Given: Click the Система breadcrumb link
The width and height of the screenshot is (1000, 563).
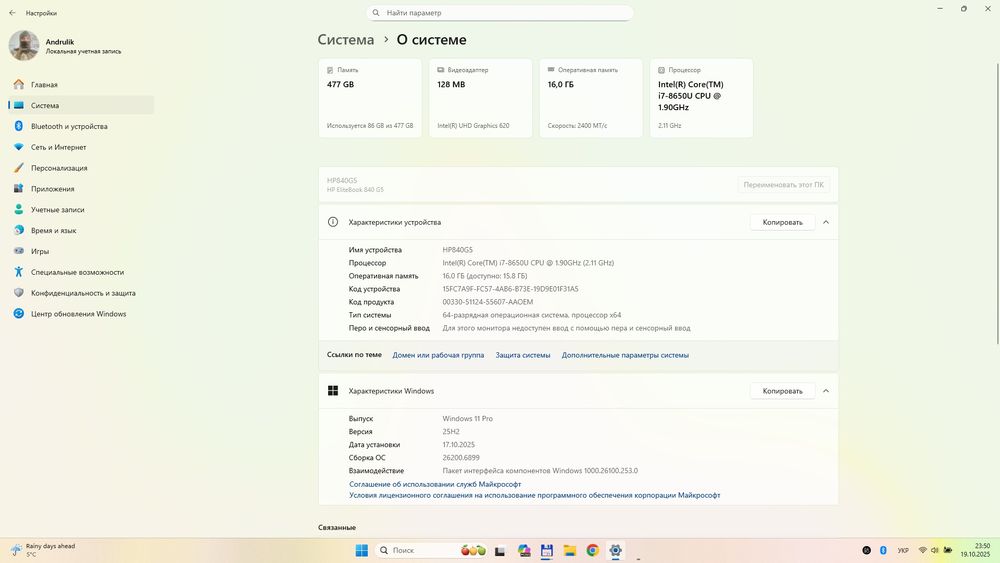Looking at the screenshot, I should pos(346,40).
